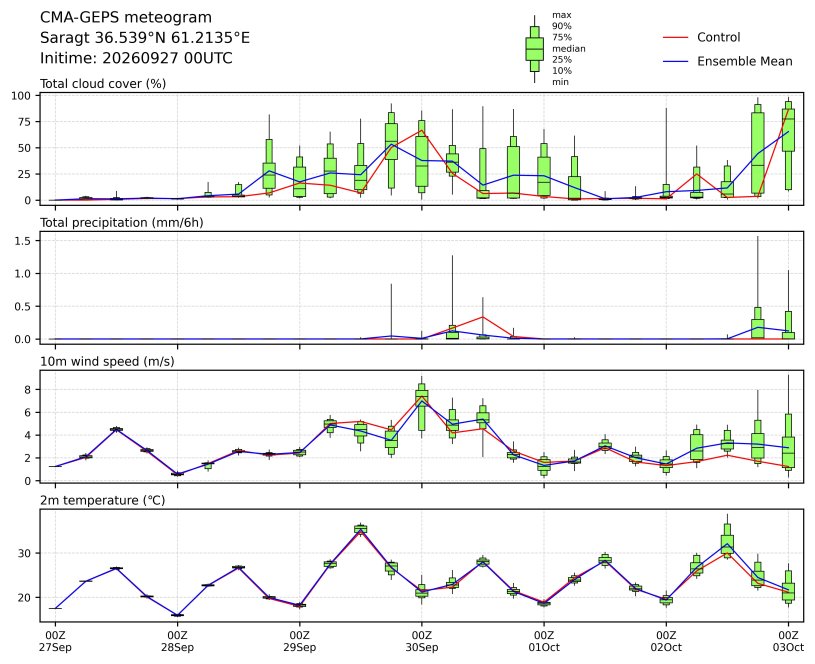Click the blue Ensemble Mean legend line
This screenshot has width=815, height=664.
[x=675, y=61]
